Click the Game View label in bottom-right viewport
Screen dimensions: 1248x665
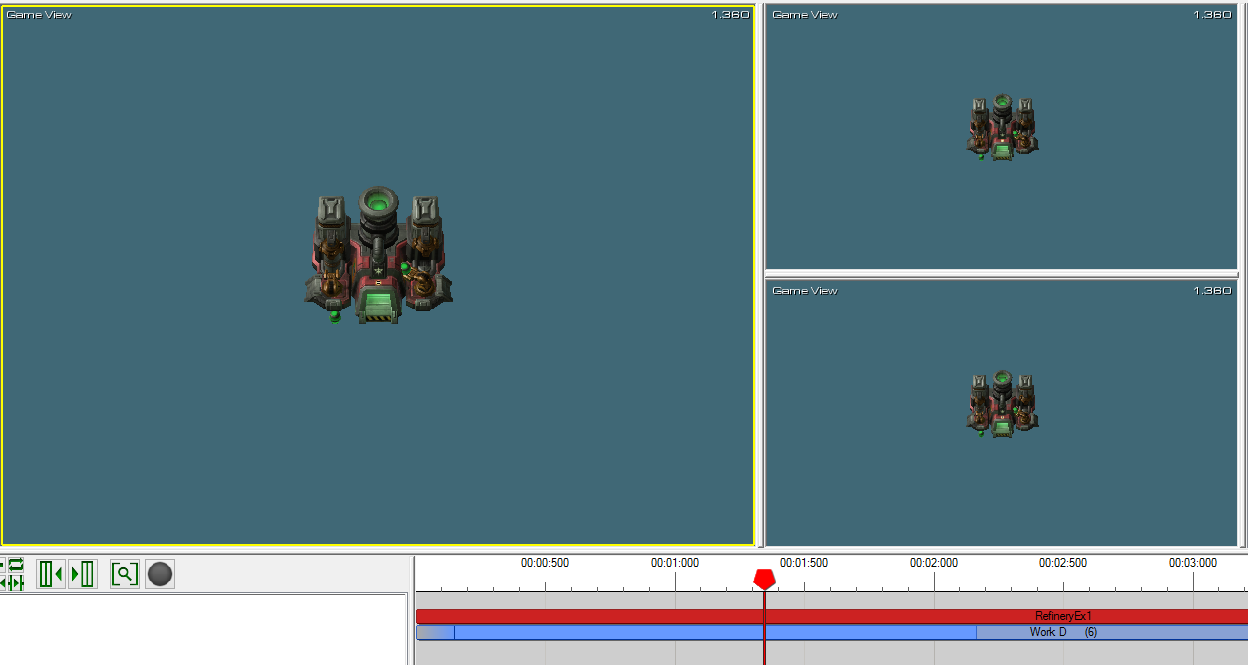(805, 291)
